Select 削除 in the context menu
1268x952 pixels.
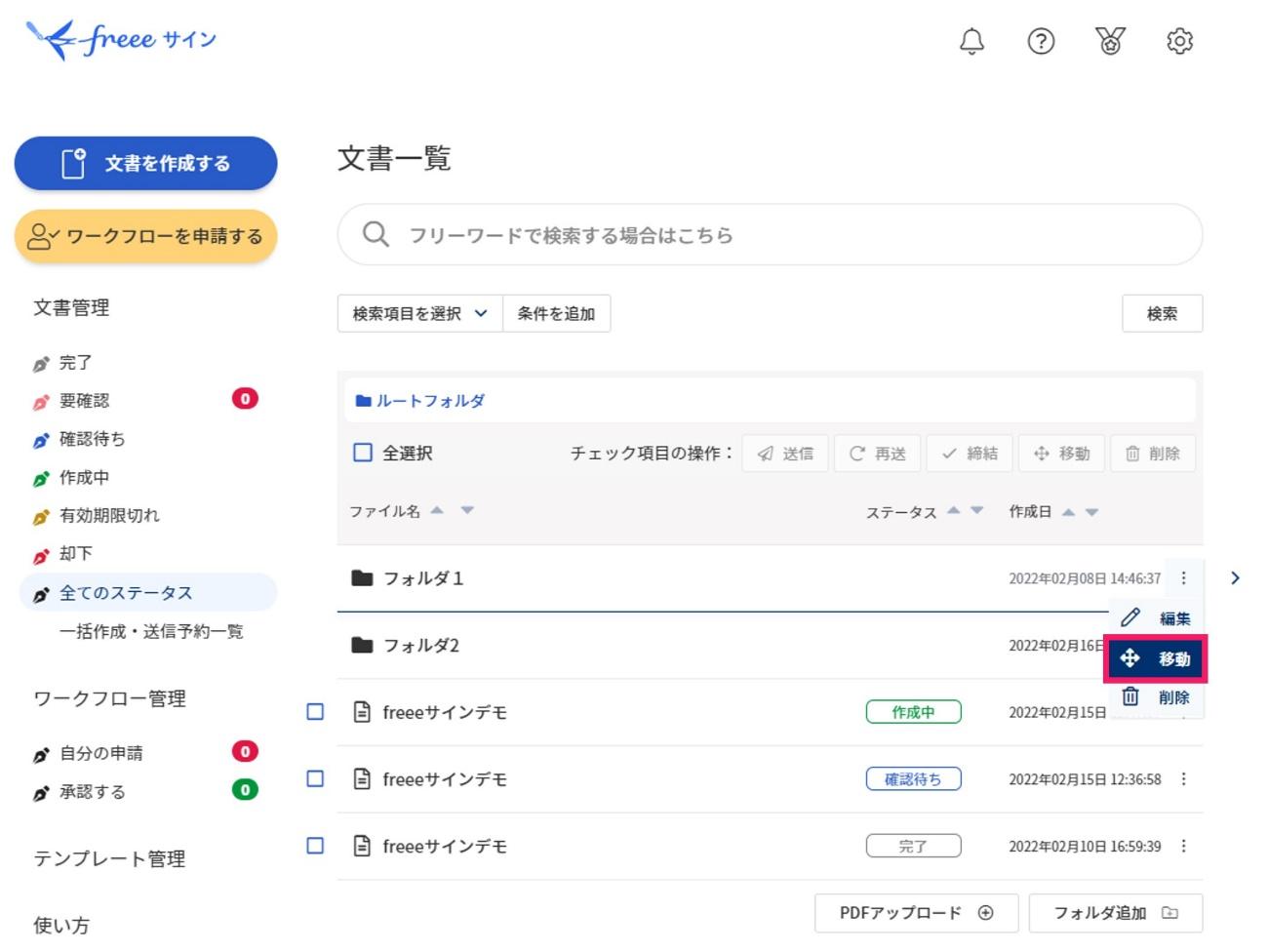[x=1156, y=697]
